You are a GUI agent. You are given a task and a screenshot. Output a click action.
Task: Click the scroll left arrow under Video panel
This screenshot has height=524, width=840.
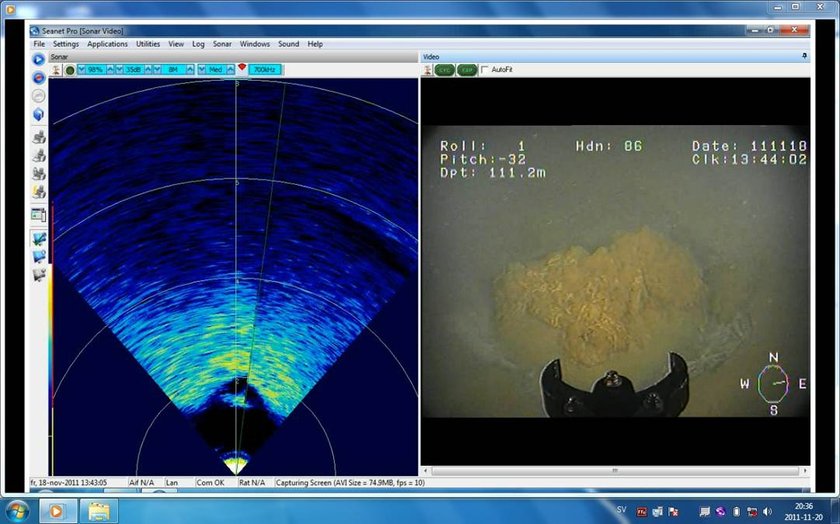(x=426, y=471)
